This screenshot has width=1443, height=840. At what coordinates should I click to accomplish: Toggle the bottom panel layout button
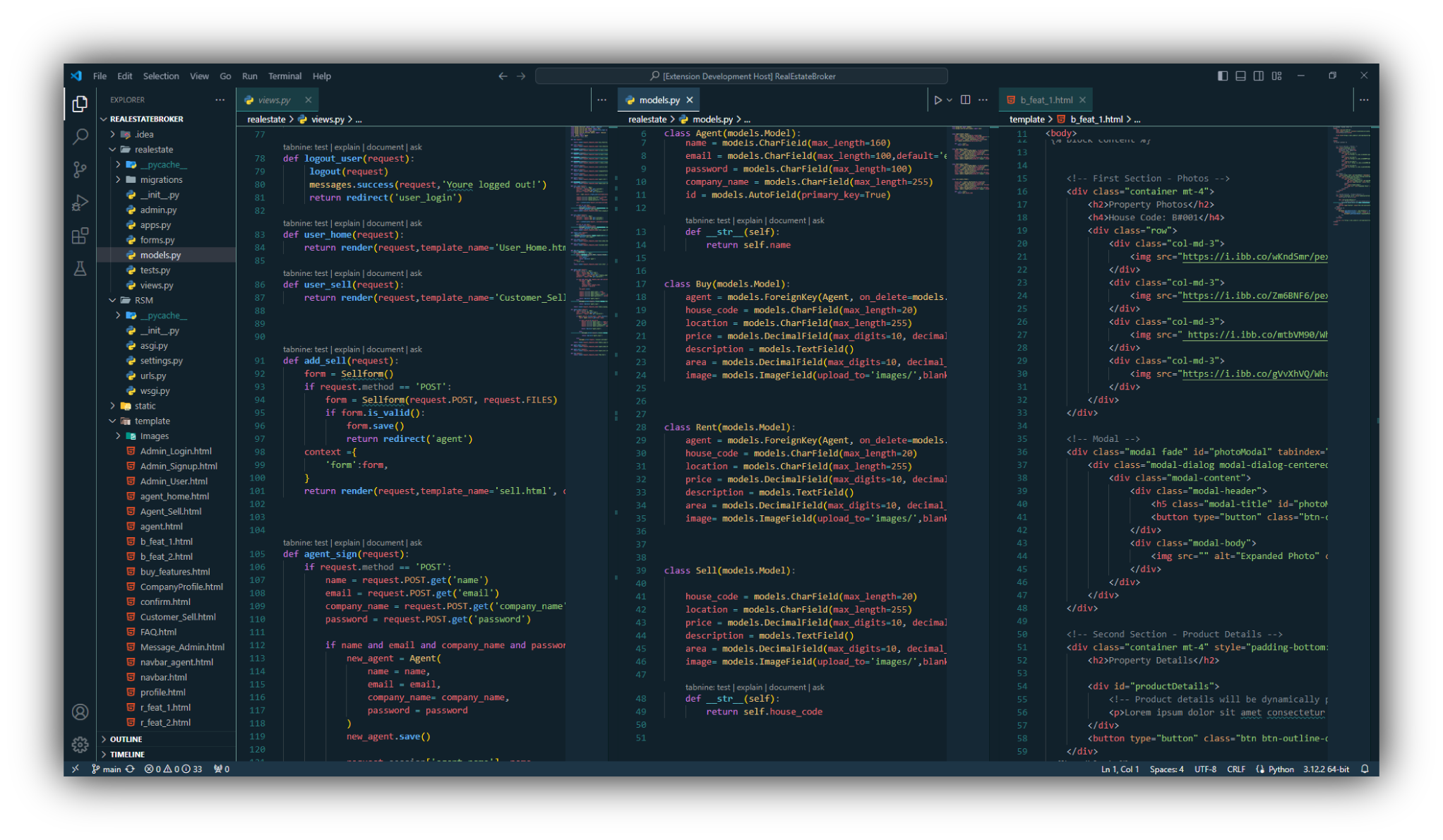[1240, 76]
